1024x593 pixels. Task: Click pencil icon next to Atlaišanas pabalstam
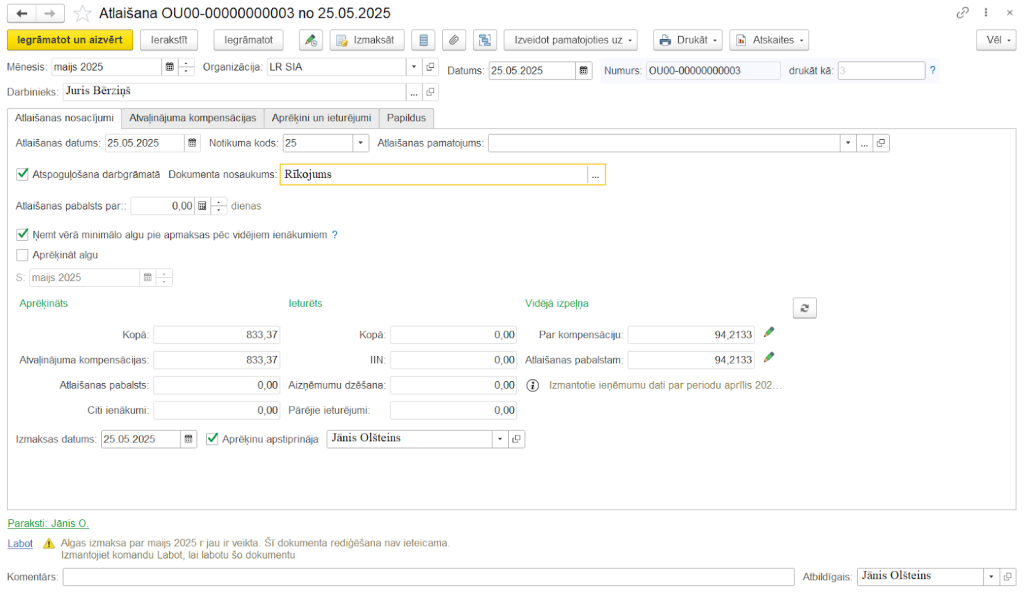point(768,357)
